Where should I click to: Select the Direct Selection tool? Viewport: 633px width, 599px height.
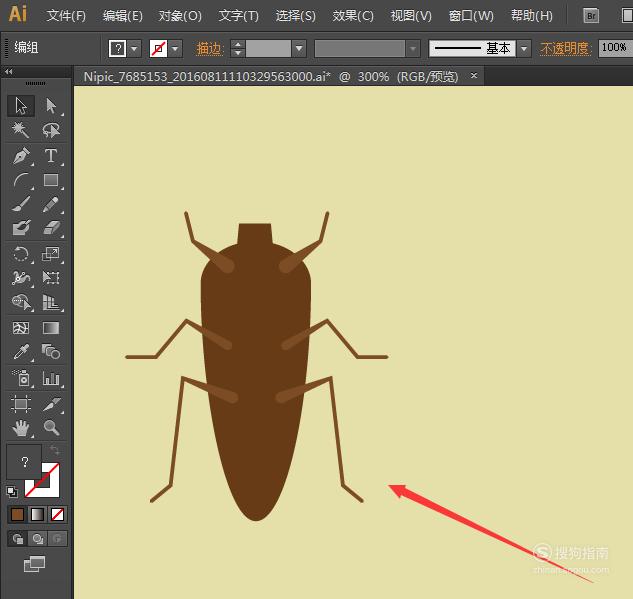(51, 106)
